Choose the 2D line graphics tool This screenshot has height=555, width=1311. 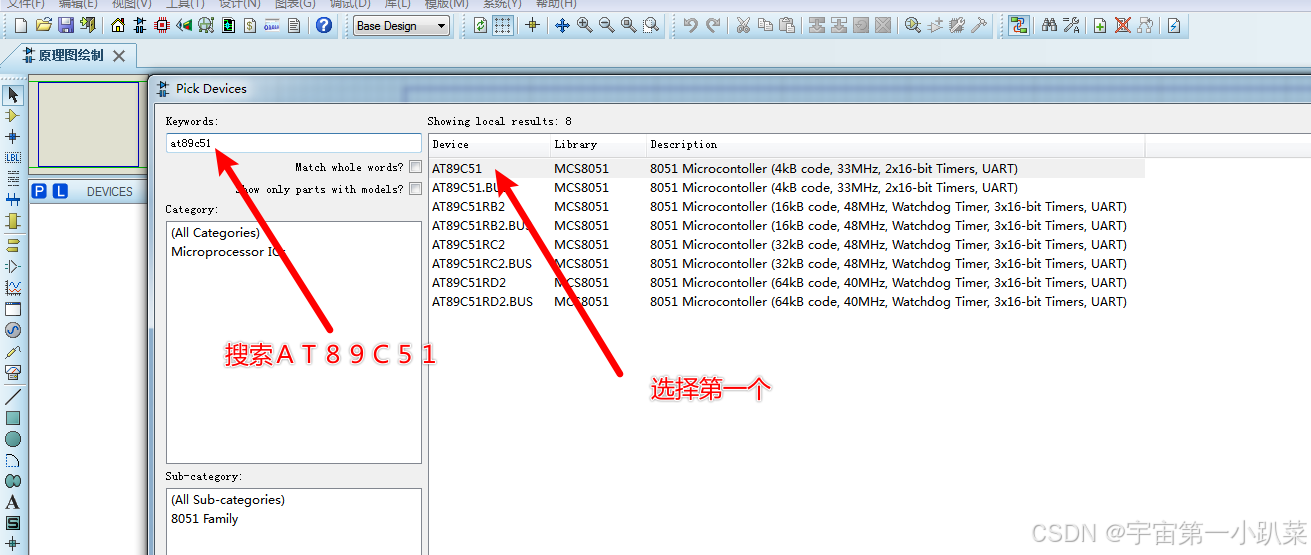tap(13, 397)
